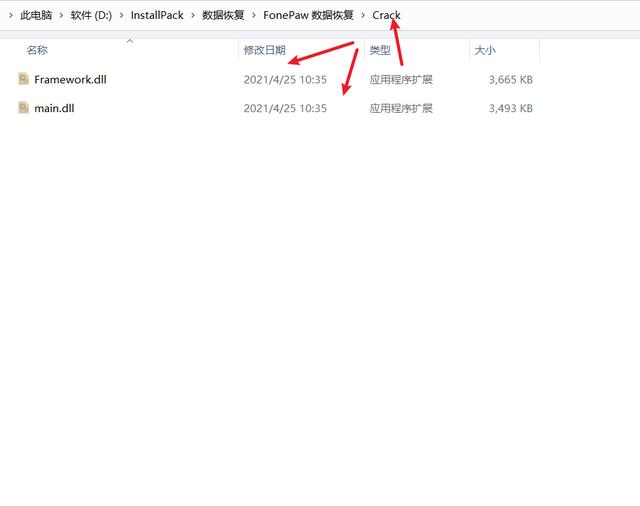Click the Crack breadcrumb segment
The height and width of the screenshot is (506, 640).
pyautogui.click(x=386, y=15)
